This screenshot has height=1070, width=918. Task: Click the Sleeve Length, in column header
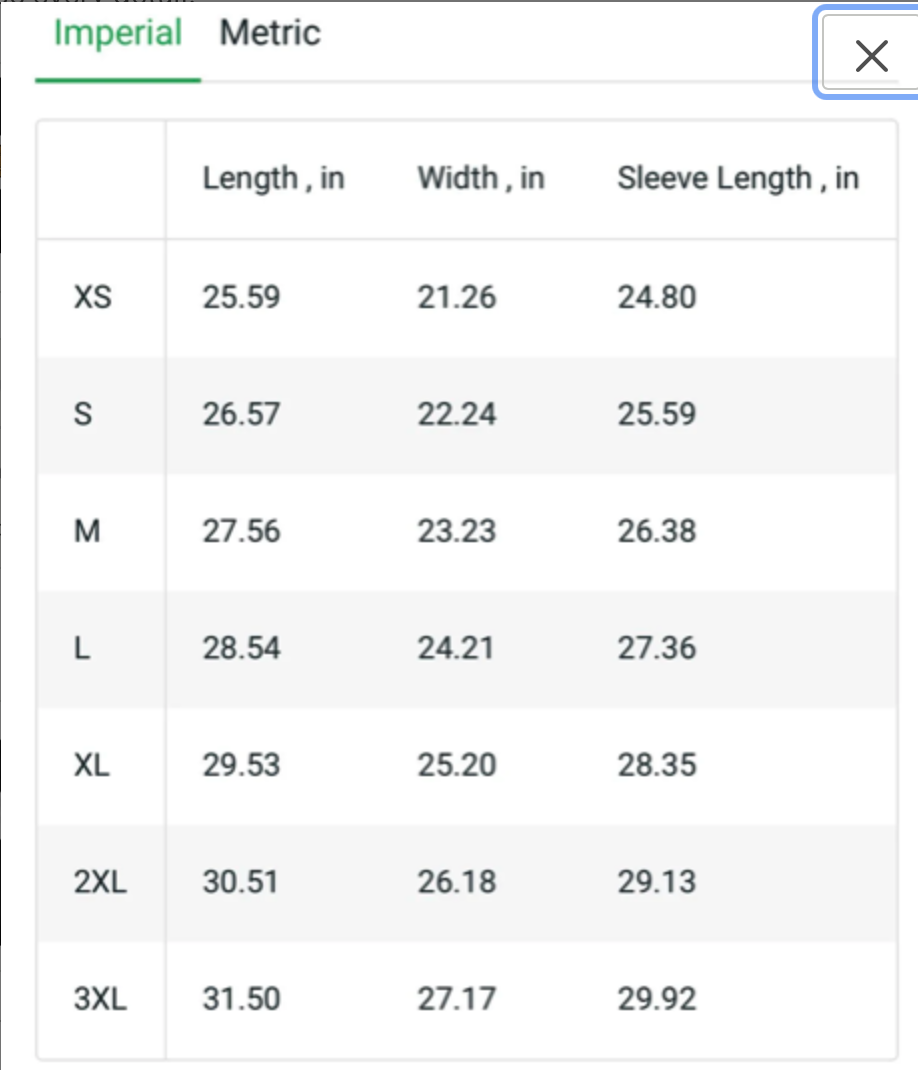coord(738,179)
